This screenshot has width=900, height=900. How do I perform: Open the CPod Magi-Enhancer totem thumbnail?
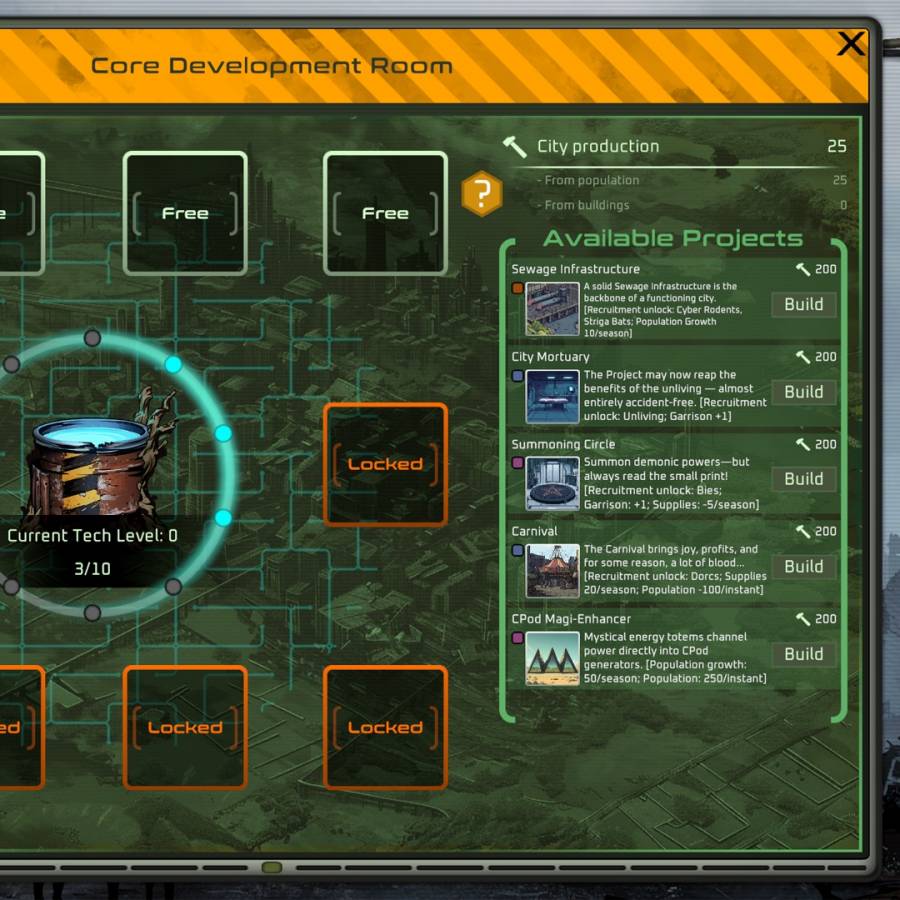pos(552,659)
